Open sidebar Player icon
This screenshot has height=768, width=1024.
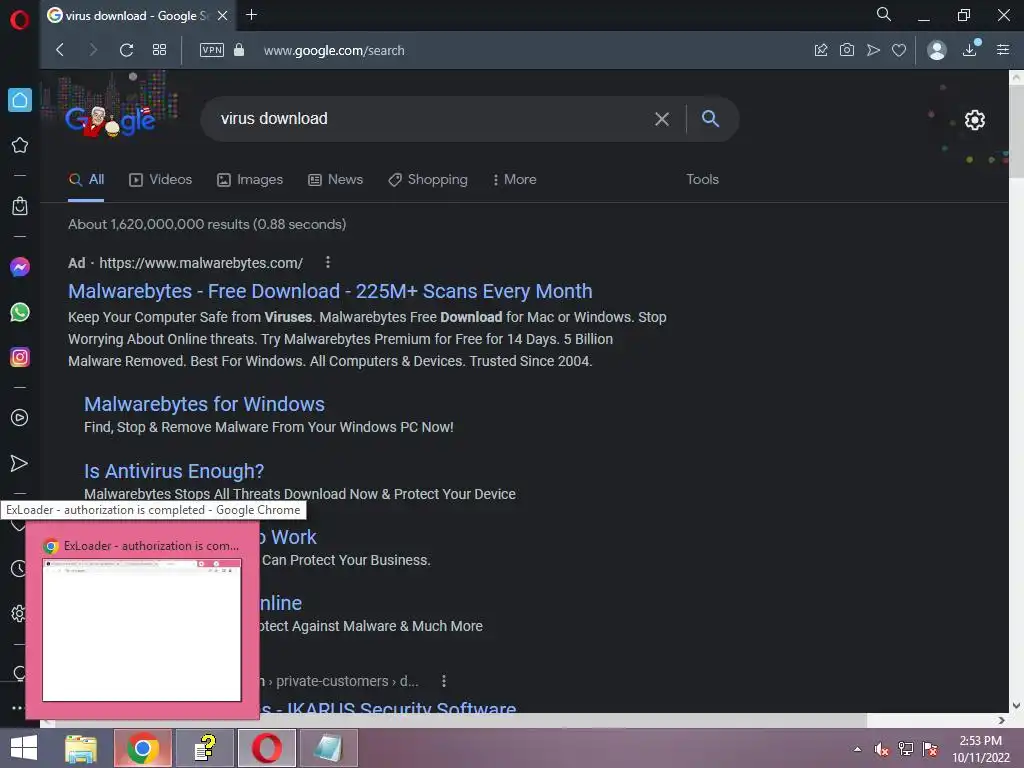tap(20, 418)
